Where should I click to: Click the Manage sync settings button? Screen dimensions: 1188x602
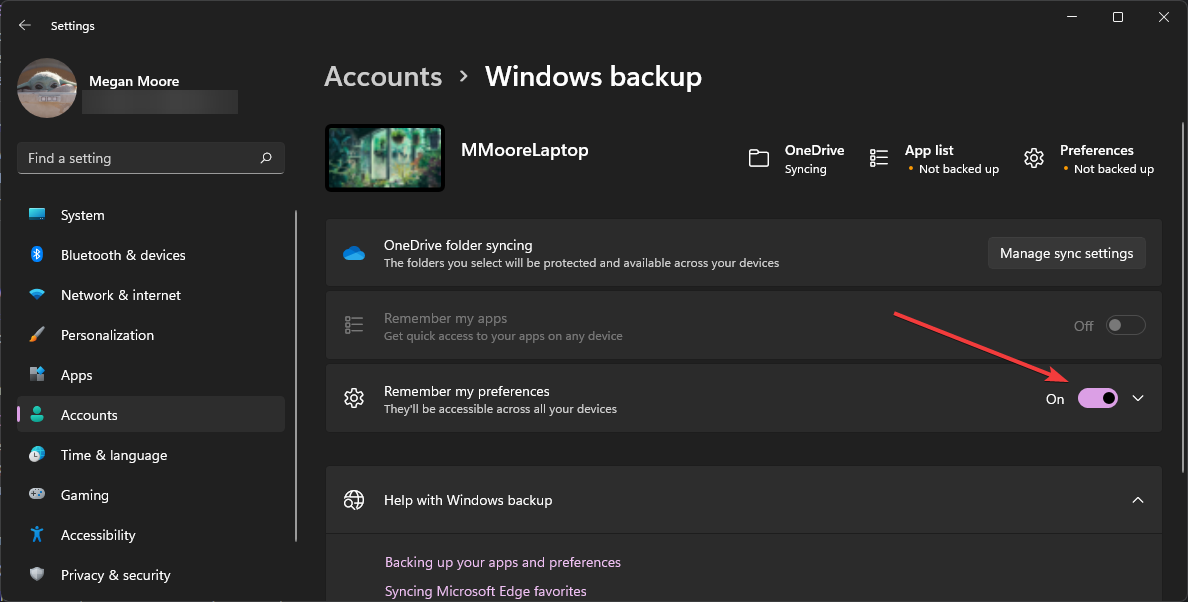(1066, 252)
